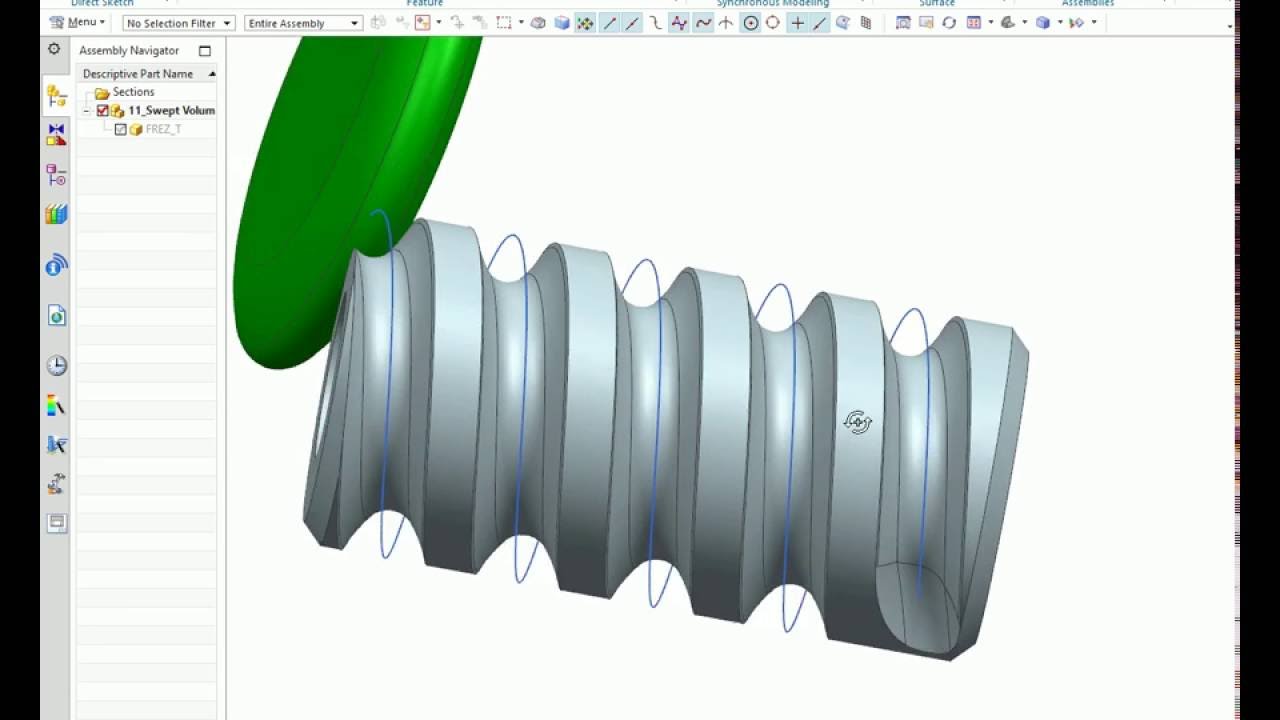The width and height of the screenshot is (1280, 720).
Task: Open the rectangle selection dropdown arrow
Action: pyautogui.click(x=520, y=23)
